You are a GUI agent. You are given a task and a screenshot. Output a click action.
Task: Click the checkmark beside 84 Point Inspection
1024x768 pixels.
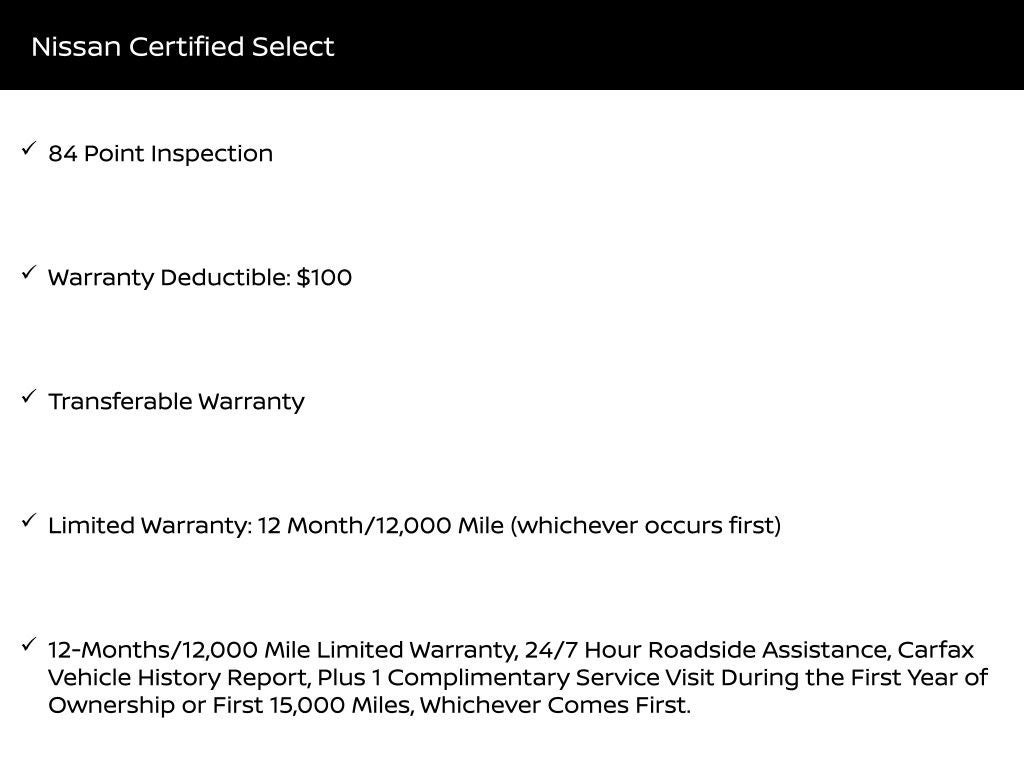click(29, 150)
